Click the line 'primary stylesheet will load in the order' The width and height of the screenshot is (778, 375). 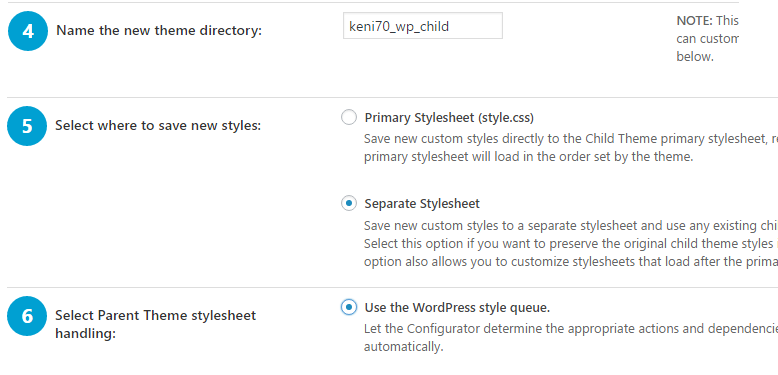coord(528,157)
